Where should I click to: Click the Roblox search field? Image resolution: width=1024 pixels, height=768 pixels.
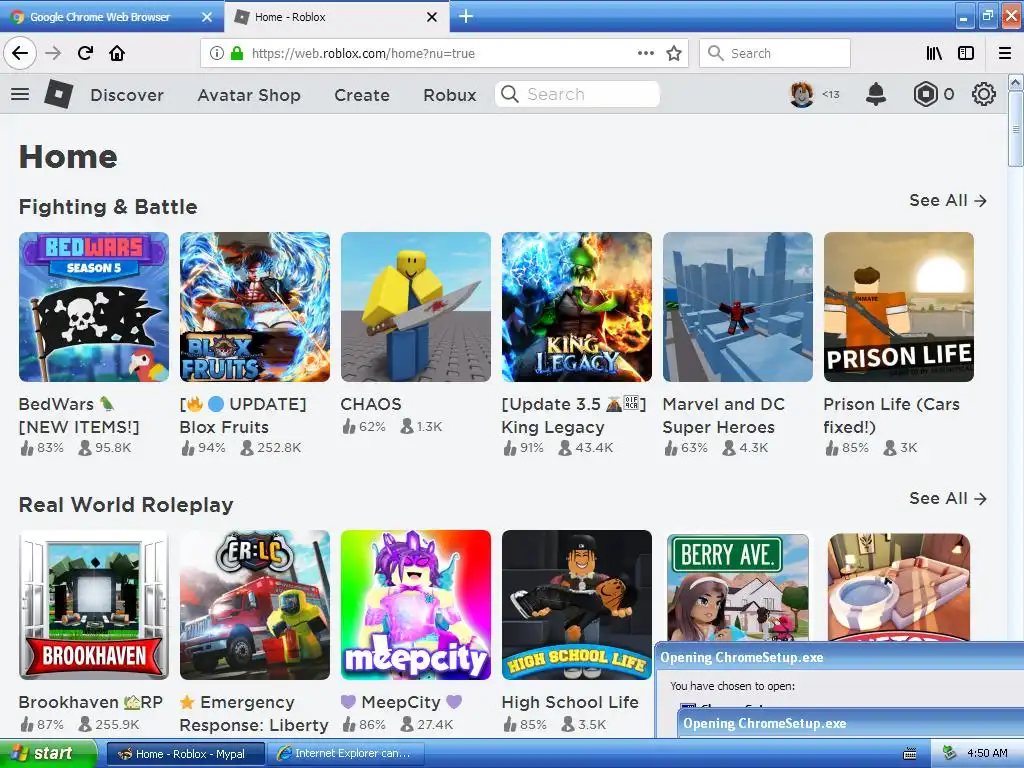click(577, 94)
